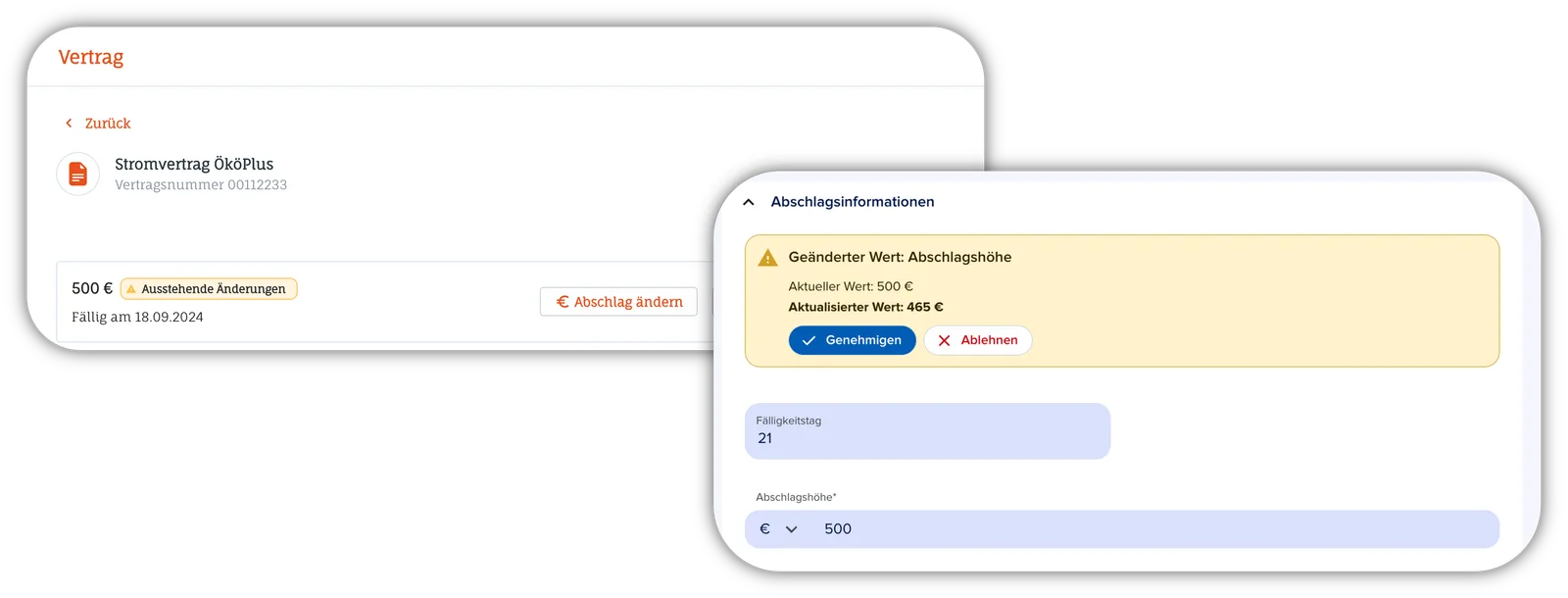Select the Stromvertrag ÖköPlus contract title
Viewport: 1568px width, 598px height.
[x=194, y=164]
